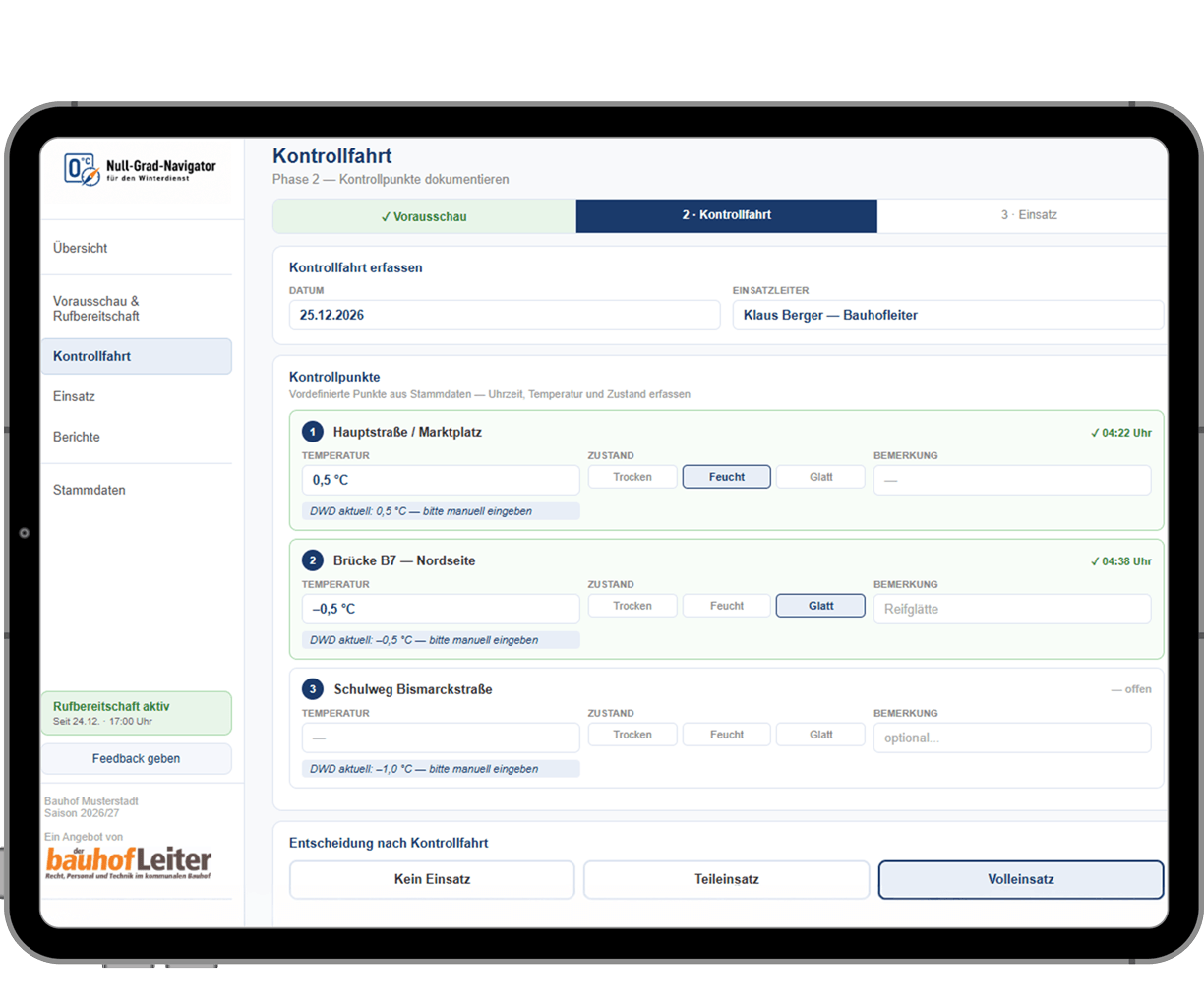Set Schulweg Bismarckstraße Zustand to Trocken
This screenshot has height=1003, width=1204.
[632, 735]
